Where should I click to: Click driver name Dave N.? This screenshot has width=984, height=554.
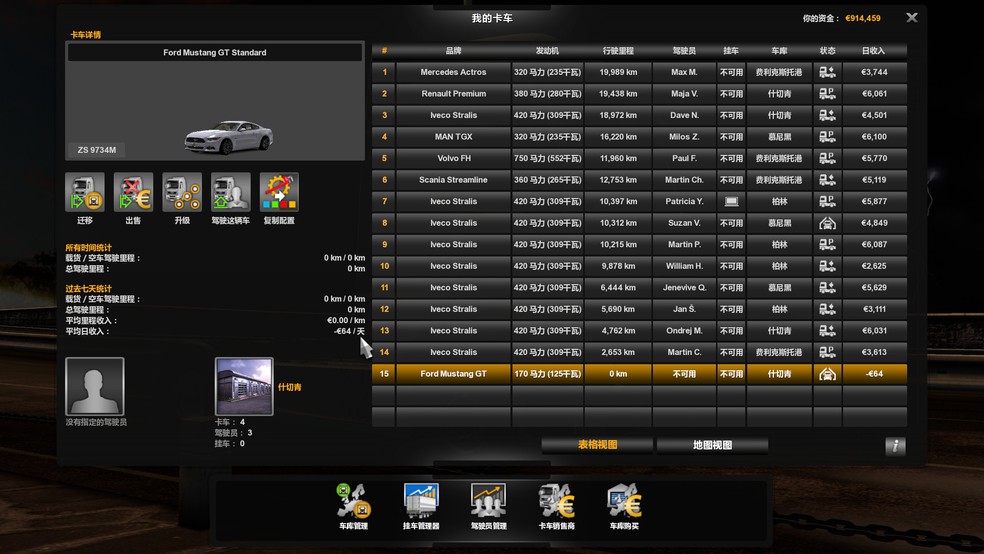[x=684, y=115]
